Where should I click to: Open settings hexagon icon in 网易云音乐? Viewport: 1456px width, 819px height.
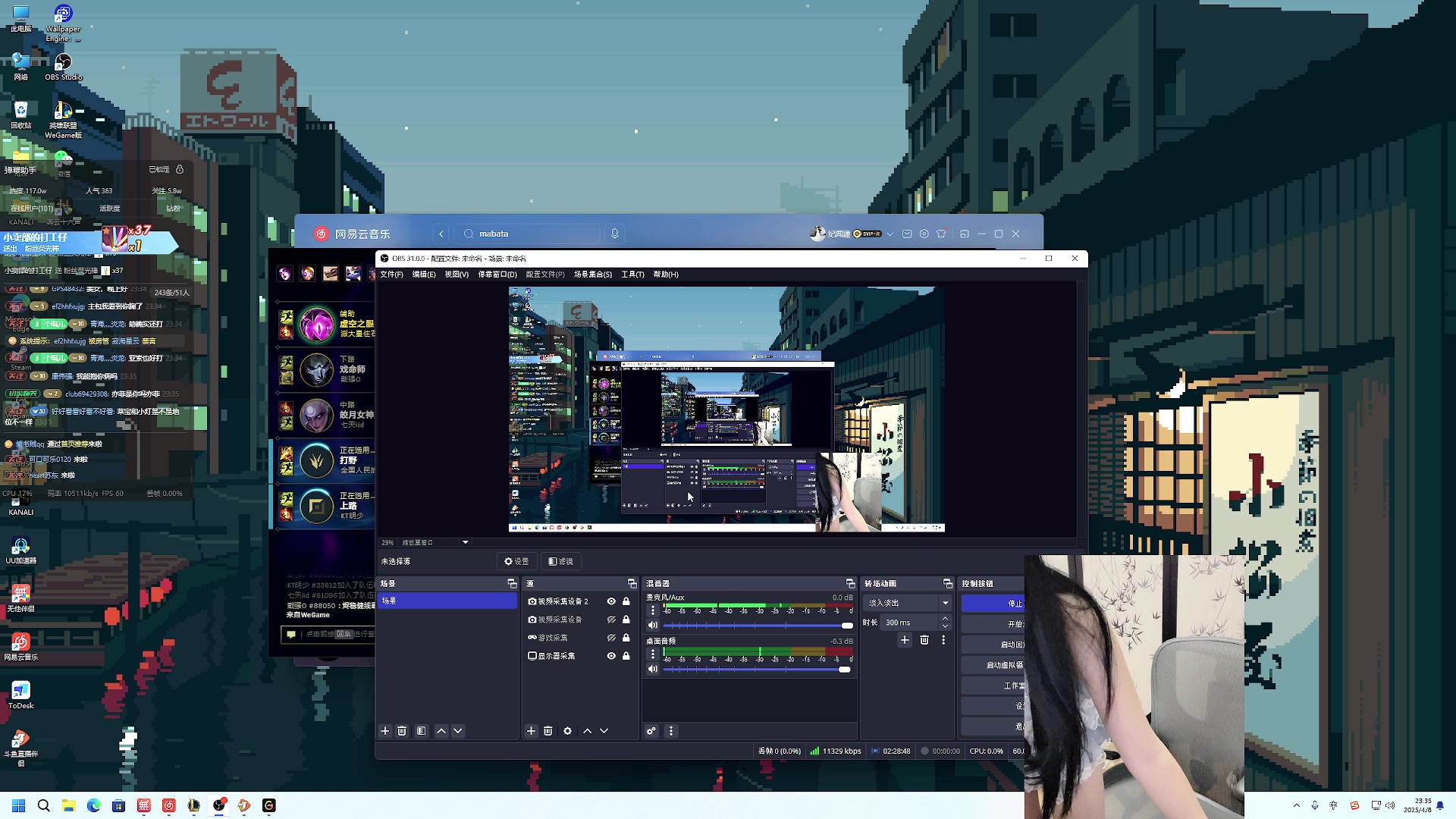(924, 234)
